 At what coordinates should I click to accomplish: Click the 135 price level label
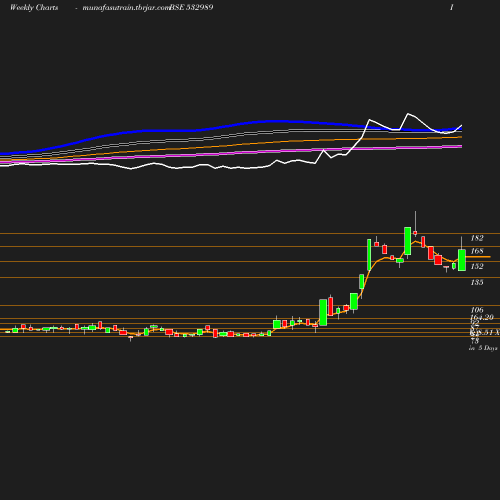(x=477, y=282)
